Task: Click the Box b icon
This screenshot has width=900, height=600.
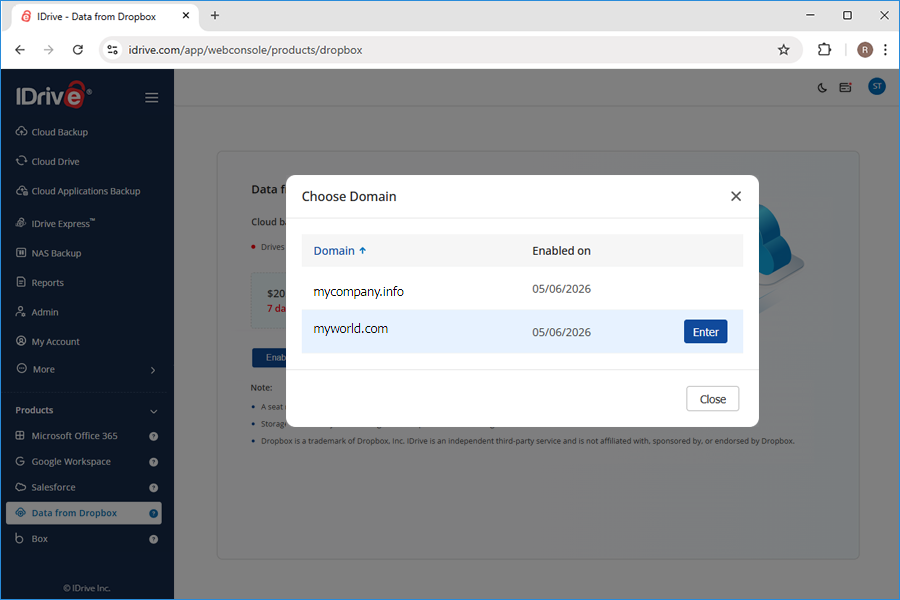Action: tap(20, 539)
